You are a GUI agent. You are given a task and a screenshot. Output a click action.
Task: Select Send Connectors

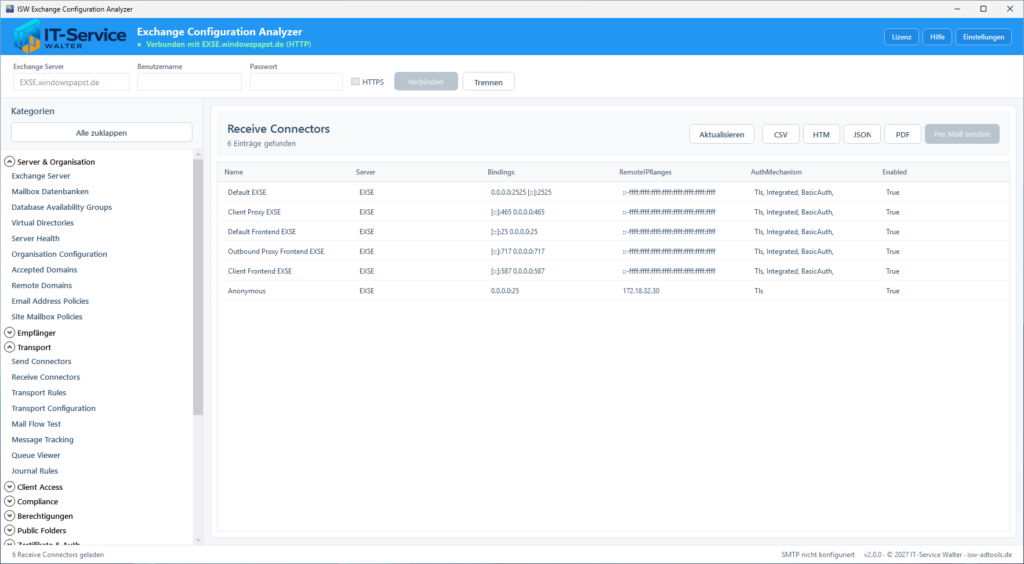tap(41, 361)
